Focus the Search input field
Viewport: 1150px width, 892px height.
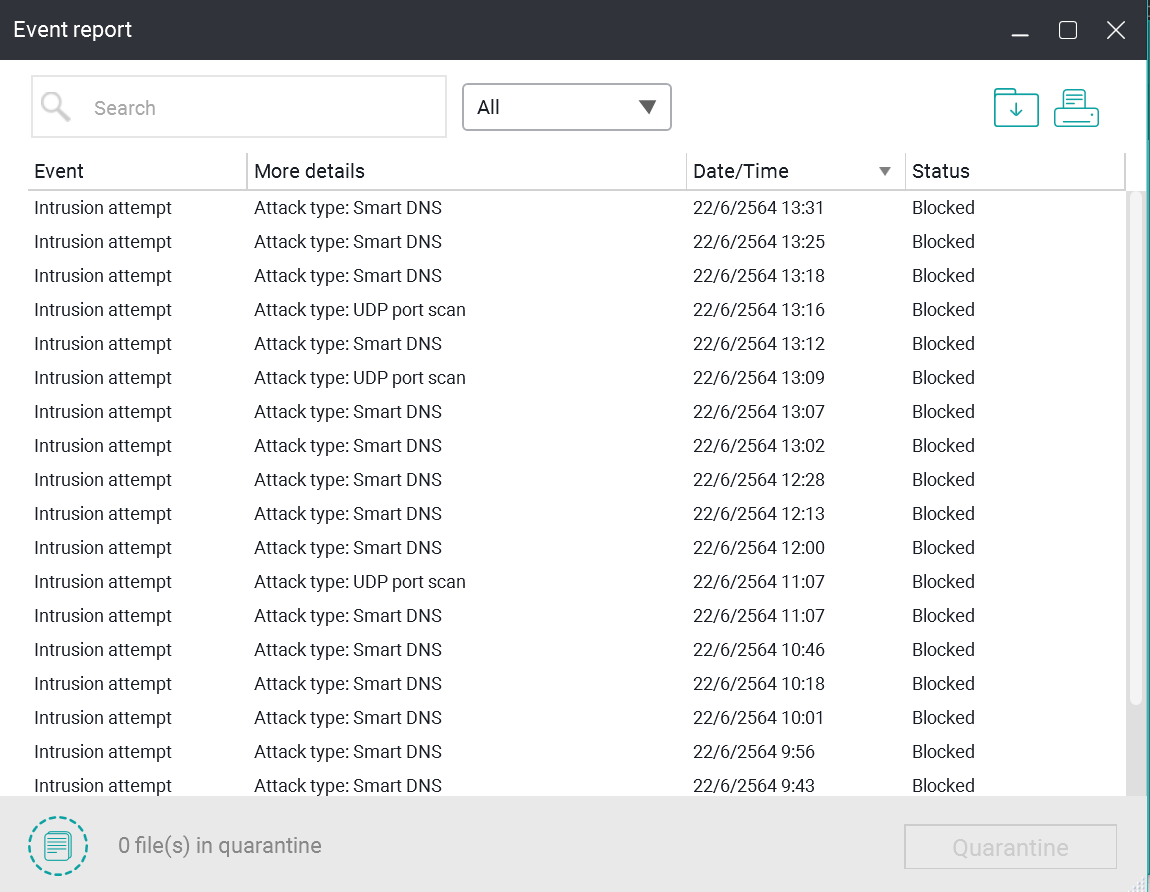[x=260, y=107]
